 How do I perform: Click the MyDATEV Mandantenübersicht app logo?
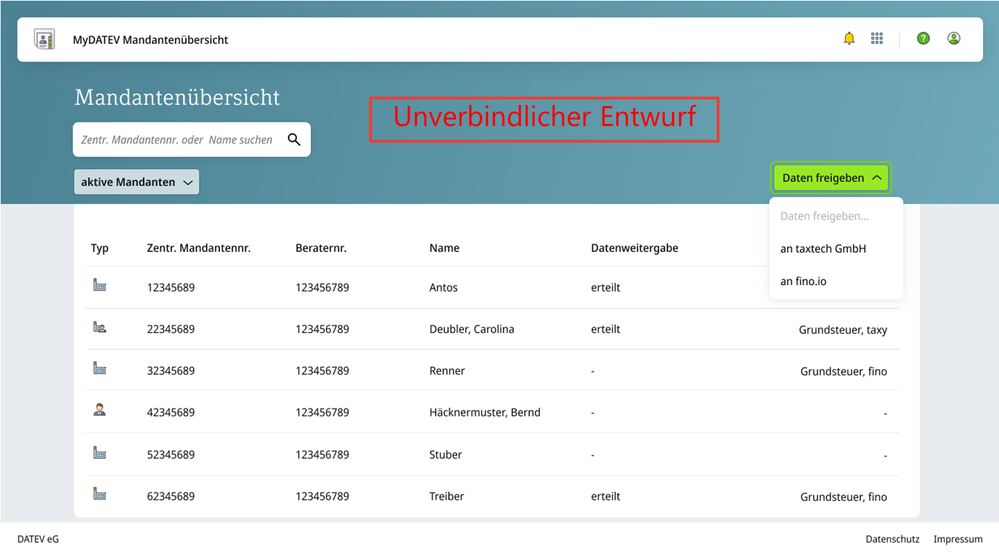pyautogui.click(x=44, y=40)
